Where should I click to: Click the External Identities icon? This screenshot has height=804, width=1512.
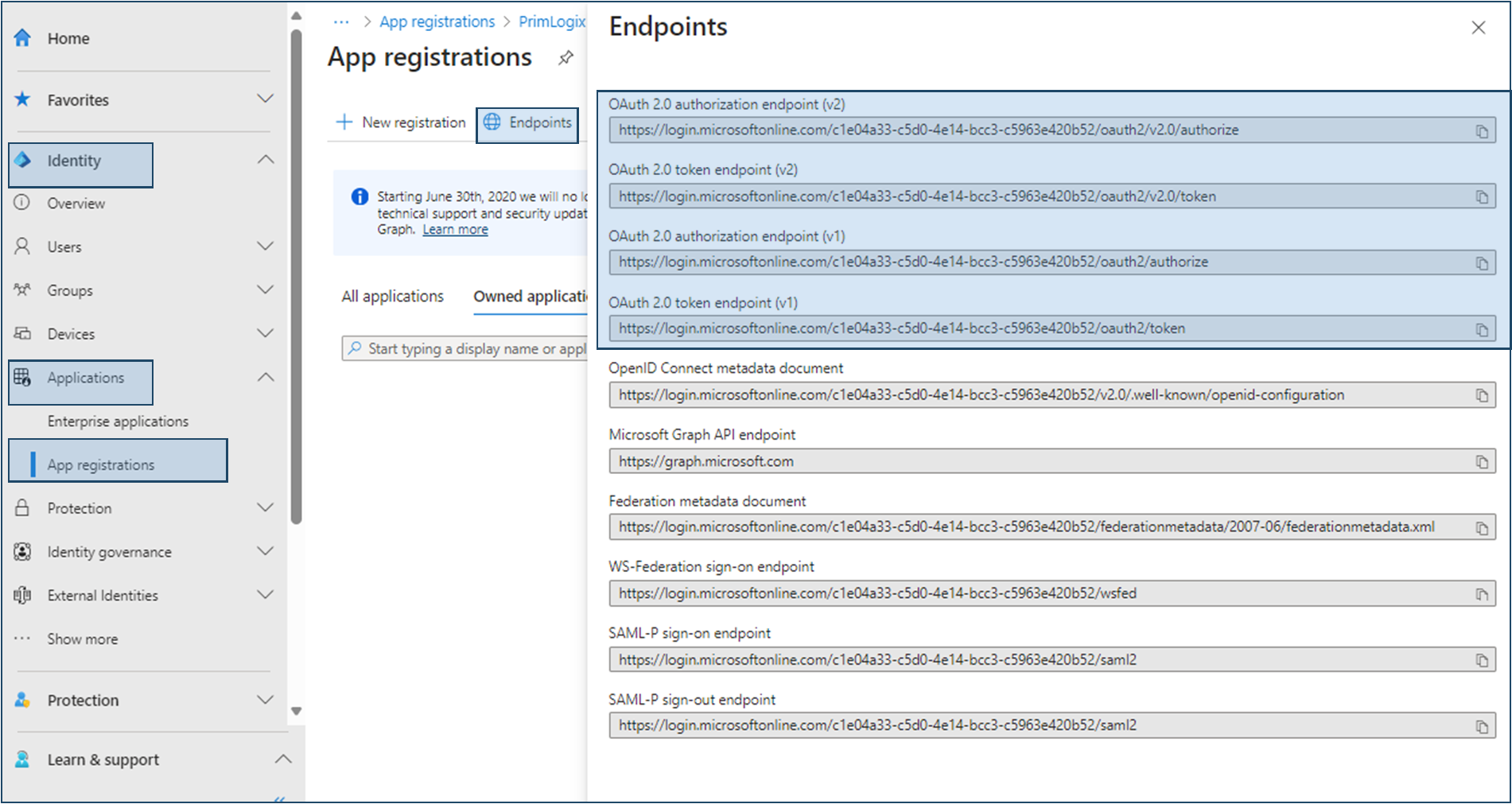22,595
